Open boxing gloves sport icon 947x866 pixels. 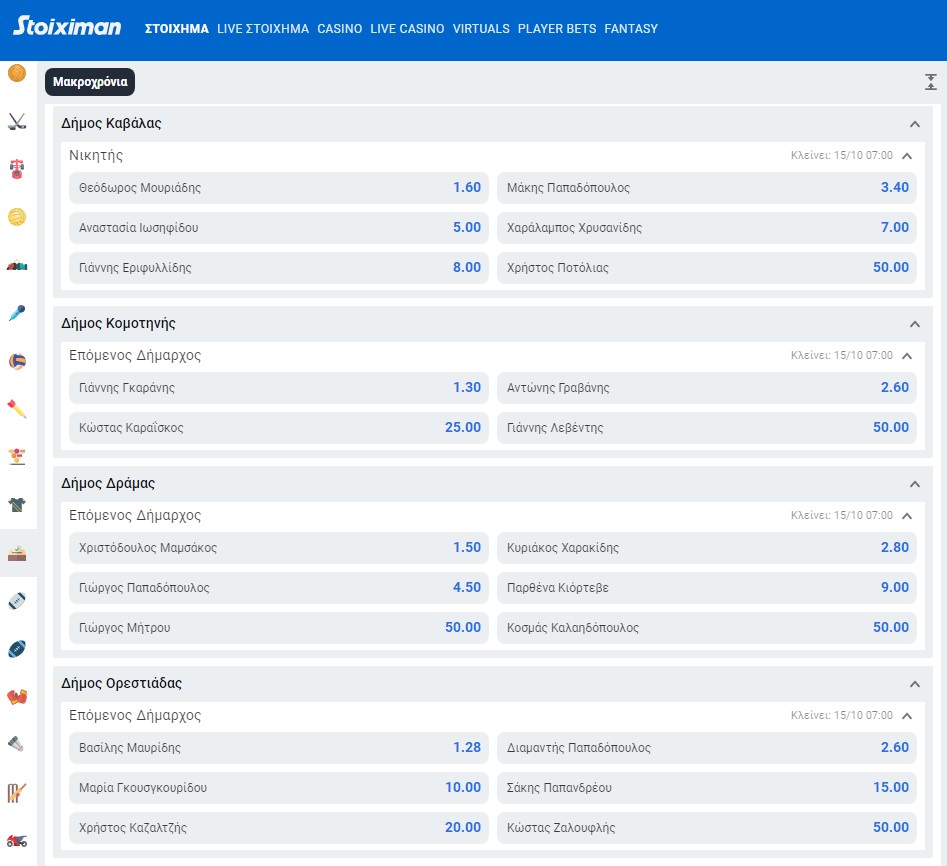click(17, 696)
